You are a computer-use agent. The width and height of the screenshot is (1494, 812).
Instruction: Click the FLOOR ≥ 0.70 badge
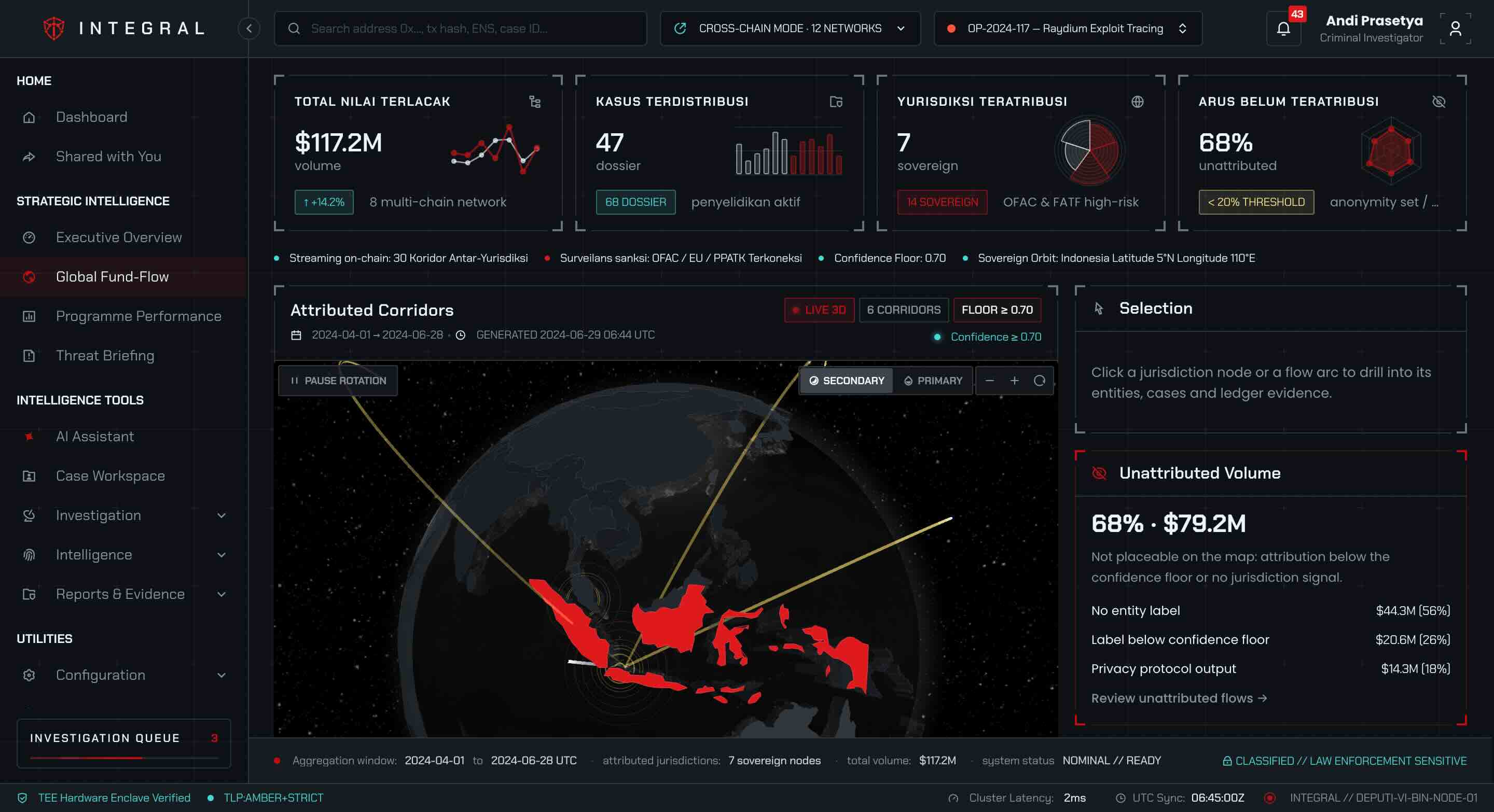pyautogui.click(x=997, y=310)
